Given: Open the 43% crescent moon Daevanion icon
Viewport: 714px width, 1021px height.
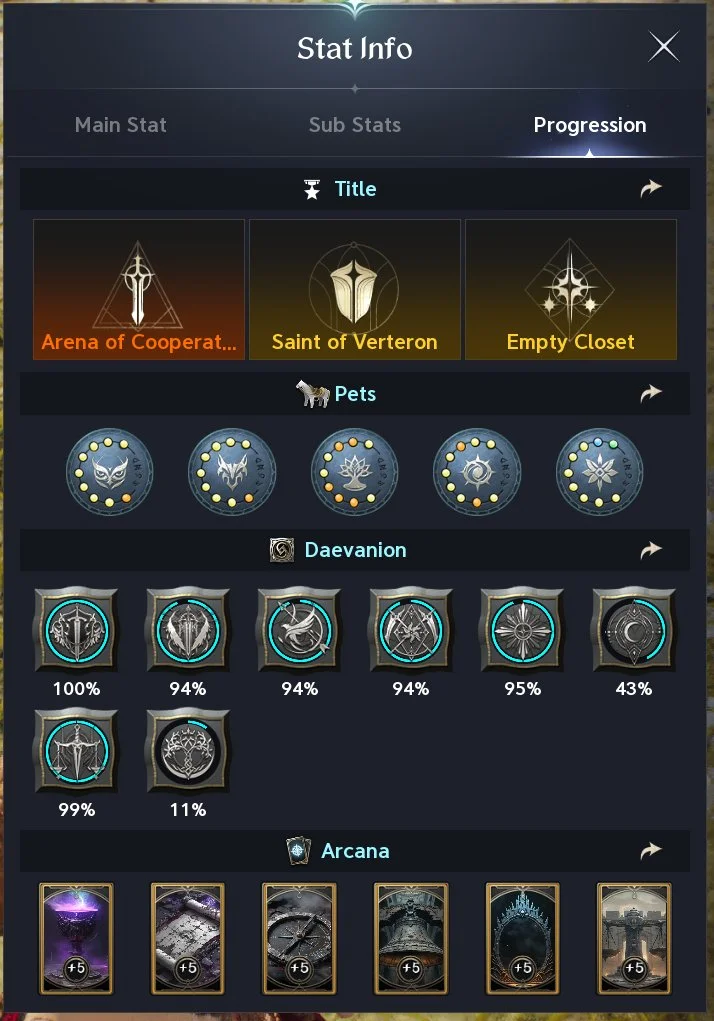Looking at the screenshot, I should tap(634, 630).
